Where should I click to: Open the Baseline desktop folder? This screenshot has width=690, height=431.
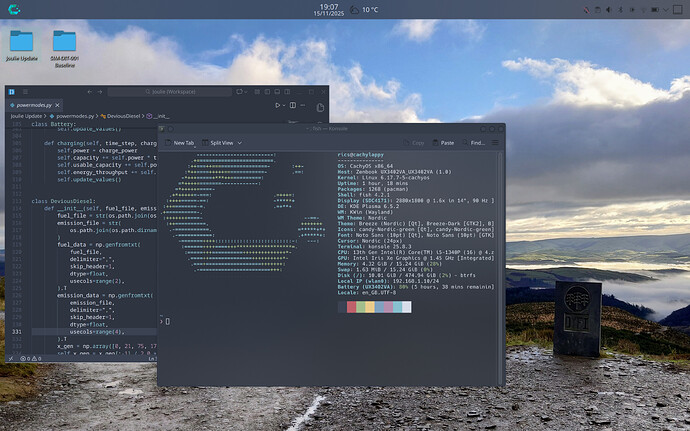point(65,49)
